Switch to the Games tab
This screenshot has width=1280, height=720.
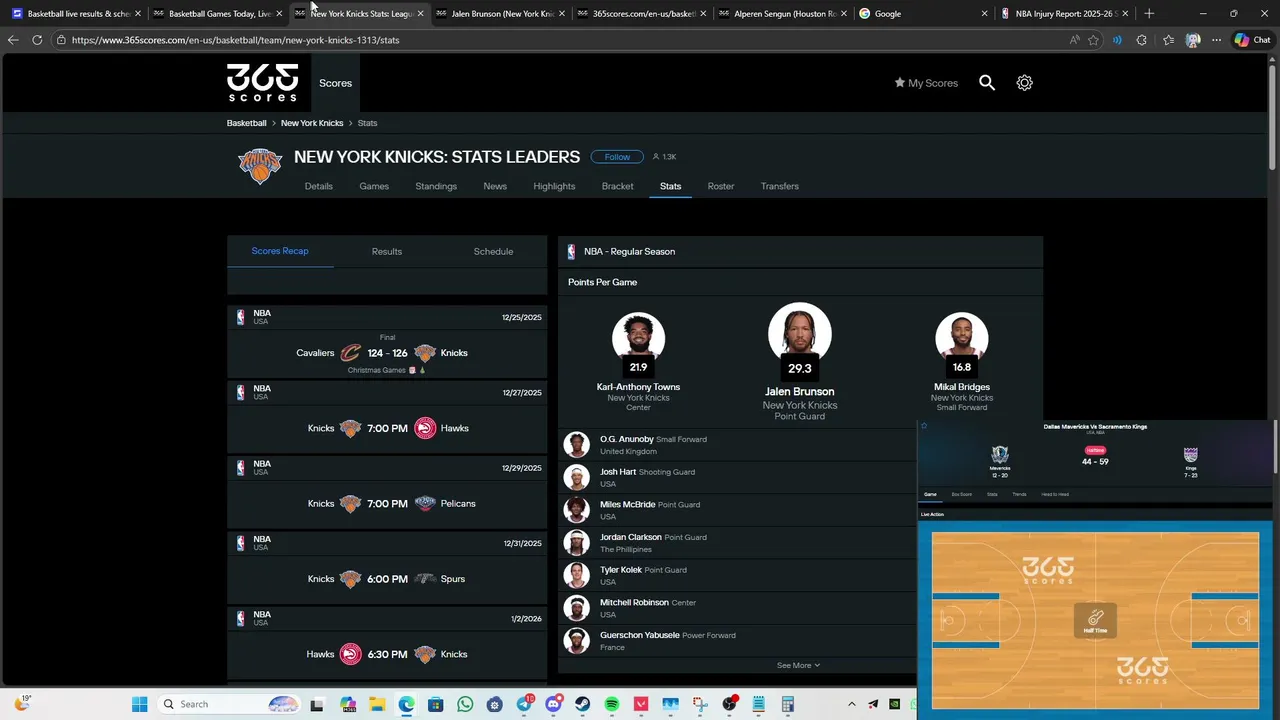coord(374,186)
